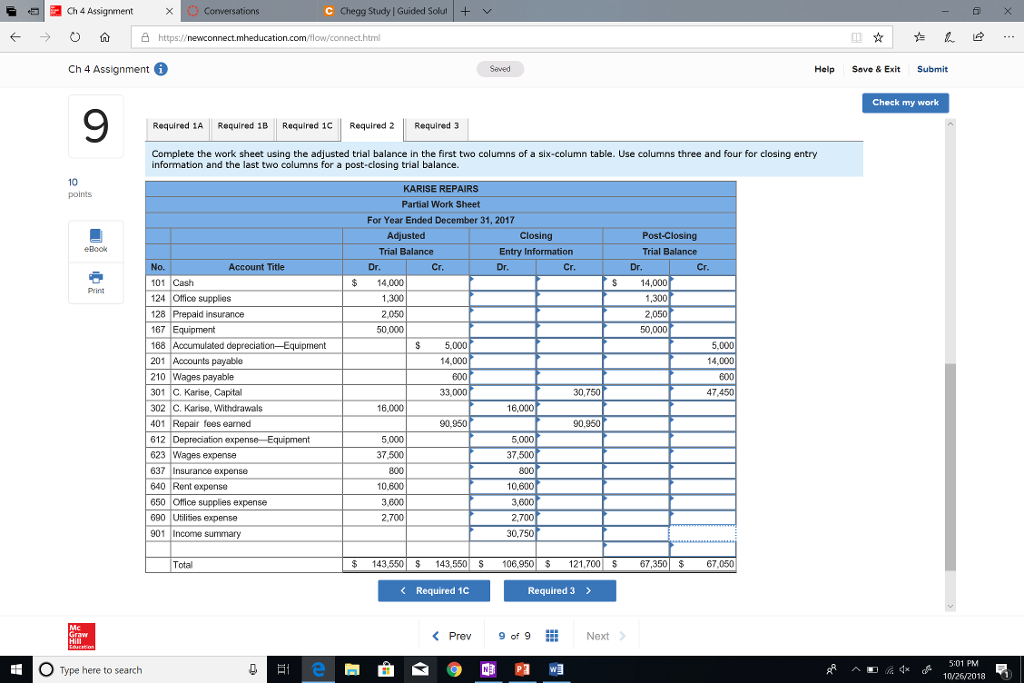Print the question using Print icon
Image resolution: width=1024 pixels, height=683 pixels.
95,282
